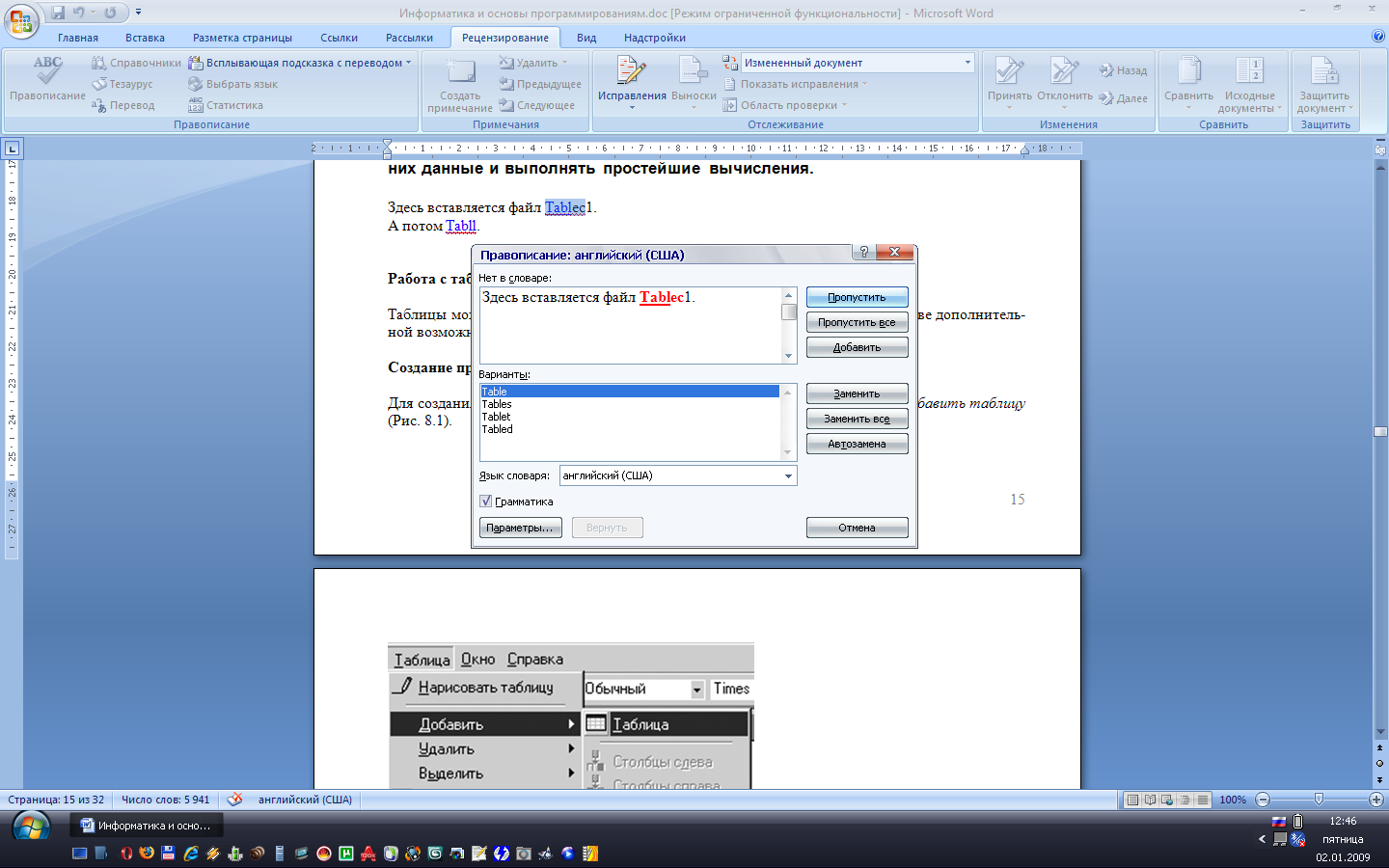Switch to Разметка страницы tab
This screenshot has height=868, width=1389.
[242, 38]
